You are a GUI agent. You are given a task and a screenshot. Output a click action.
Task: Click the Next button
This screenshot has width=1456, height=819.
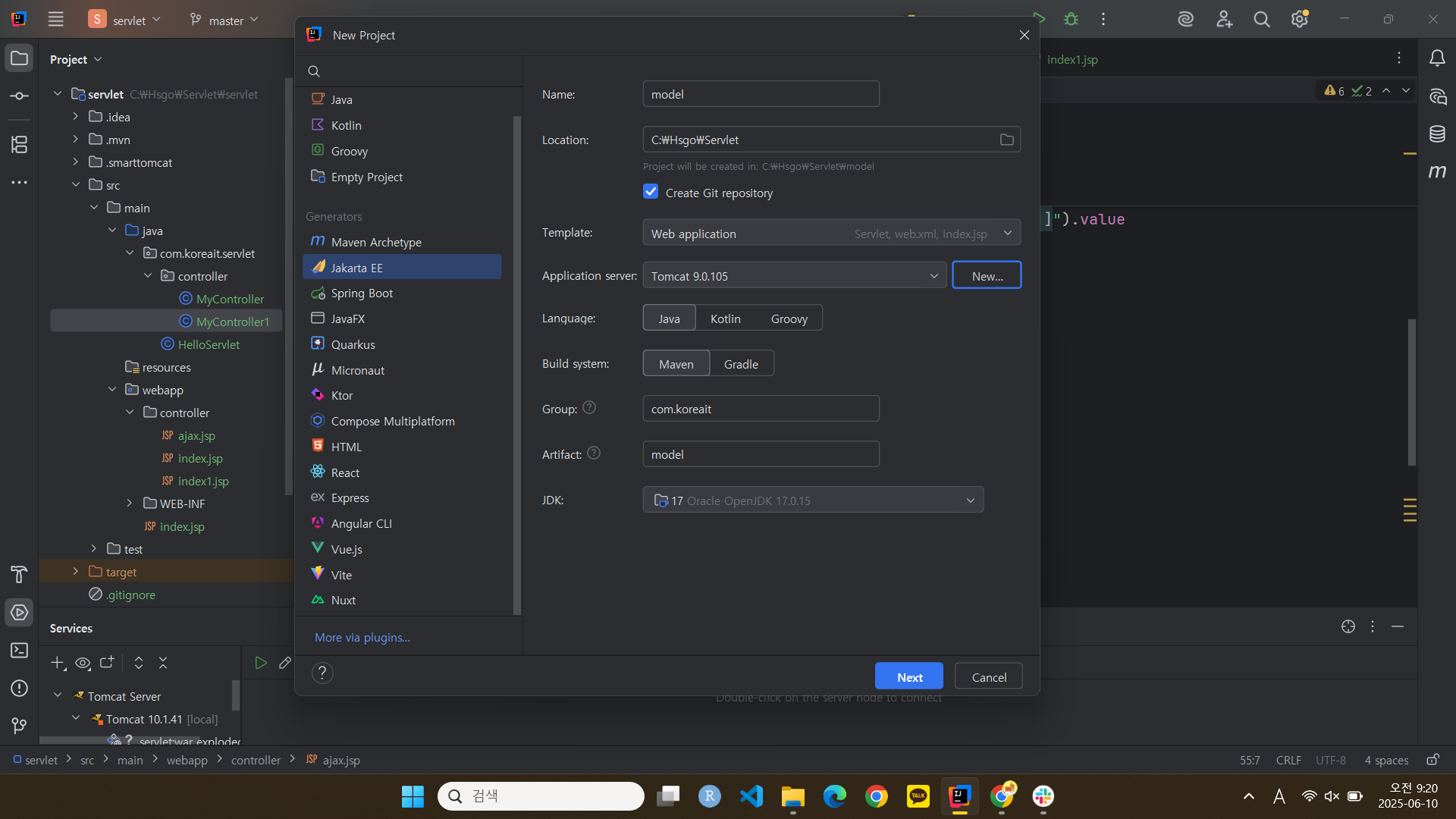click(x=908, y=676)
